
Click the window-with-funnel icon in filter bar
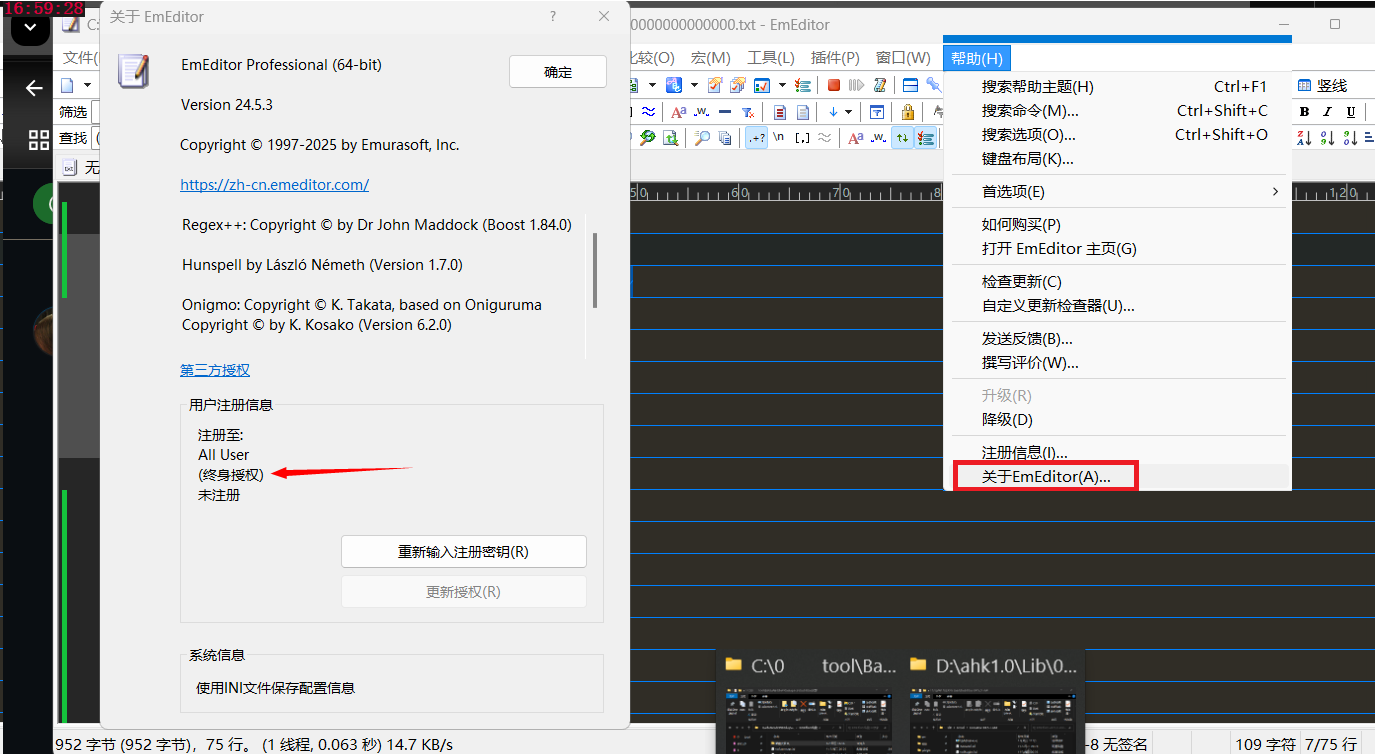tap(877, 112)
